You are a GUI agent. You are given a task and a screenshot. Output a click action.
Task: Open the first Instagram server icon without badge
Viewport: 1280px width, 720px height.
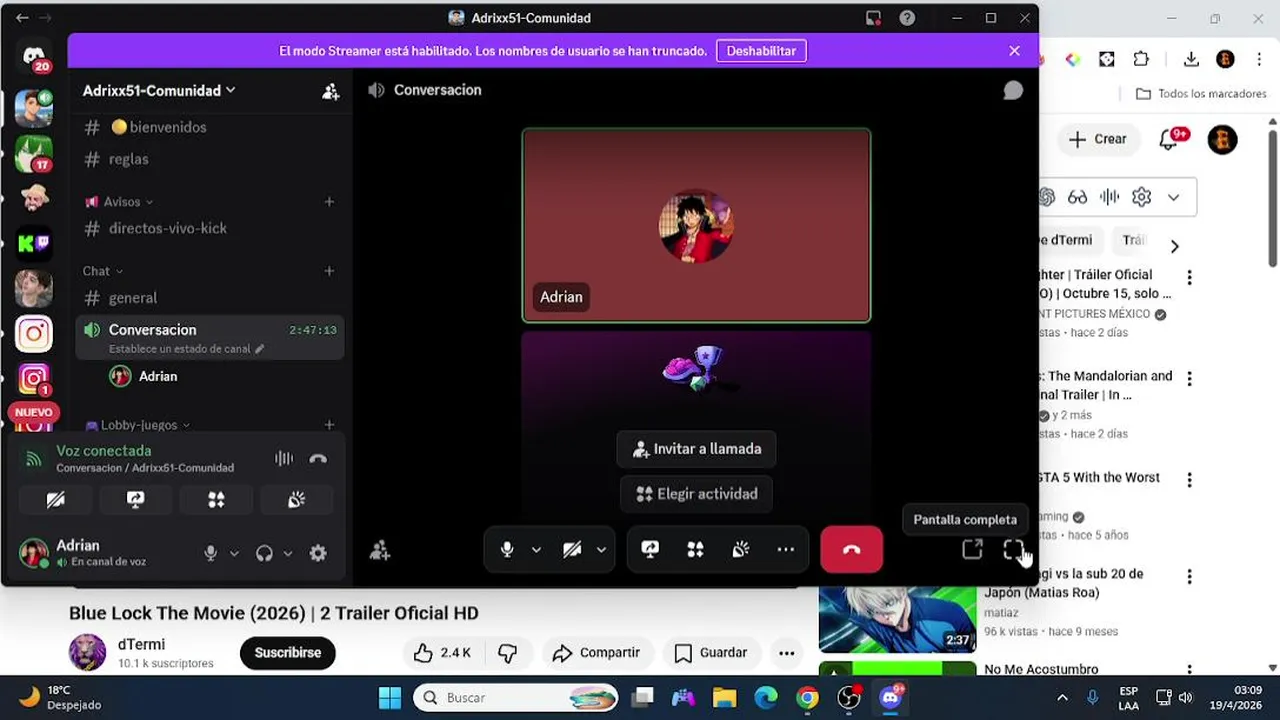[34, 334]
